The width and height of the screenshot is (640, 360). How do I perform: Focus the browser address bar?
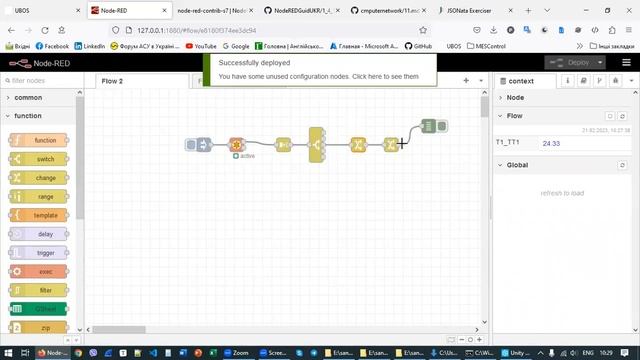(269, 30)
